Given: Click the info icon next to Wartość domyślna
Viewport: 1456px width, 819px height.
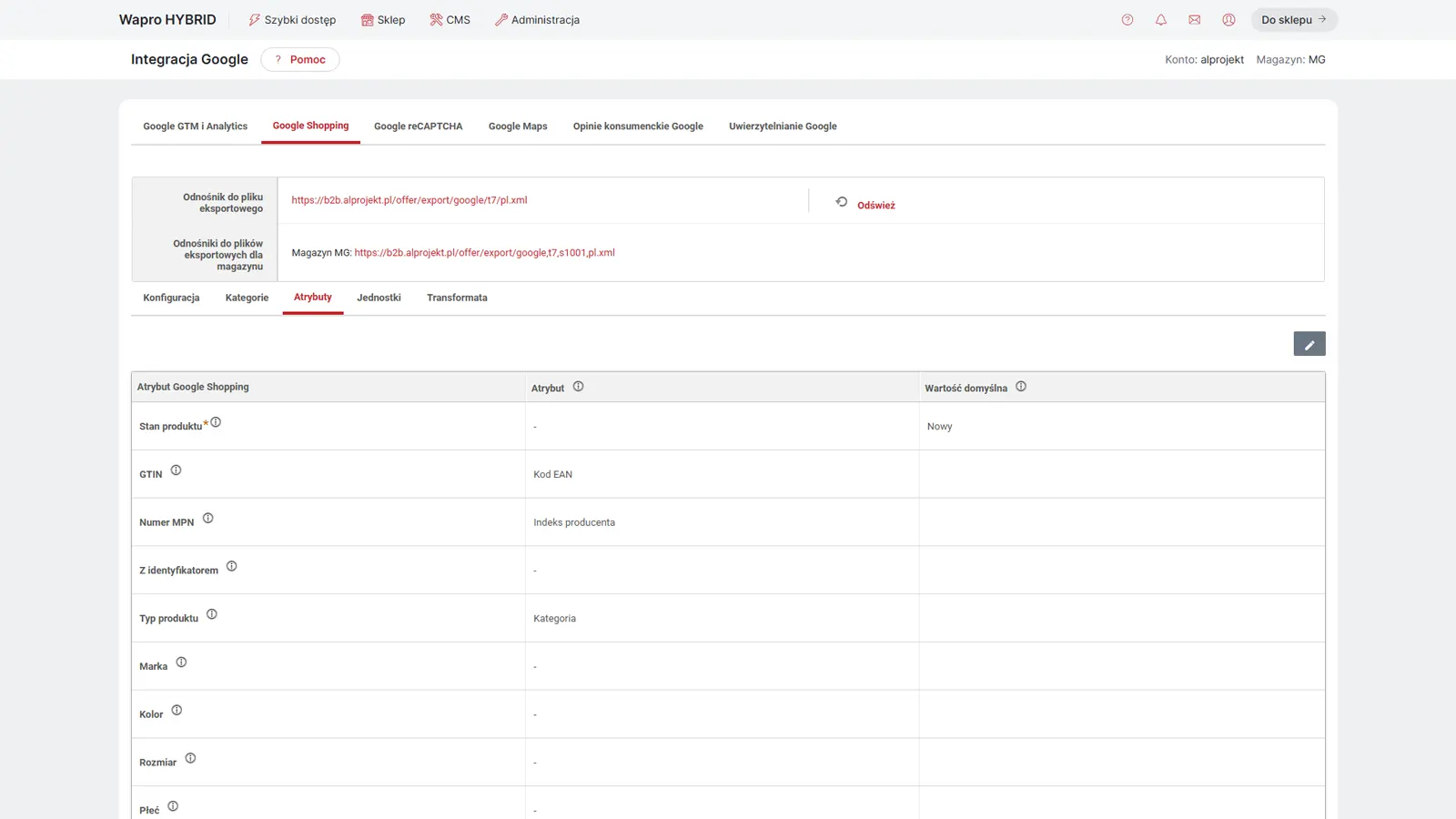Looking at the screenshot, I should [x=1021, y=385].
